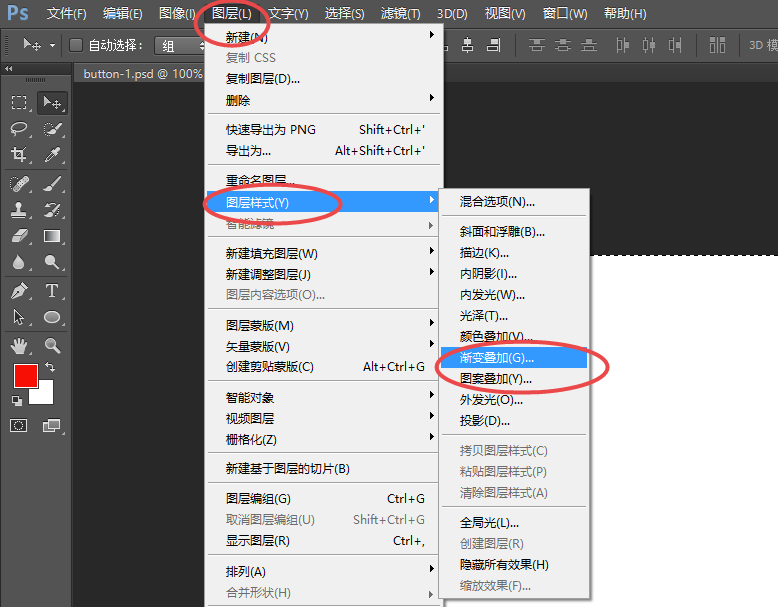Click 创建剪贴蒙版(C) menu item
Screen dimensions: 778x607
tap(323, 366)
